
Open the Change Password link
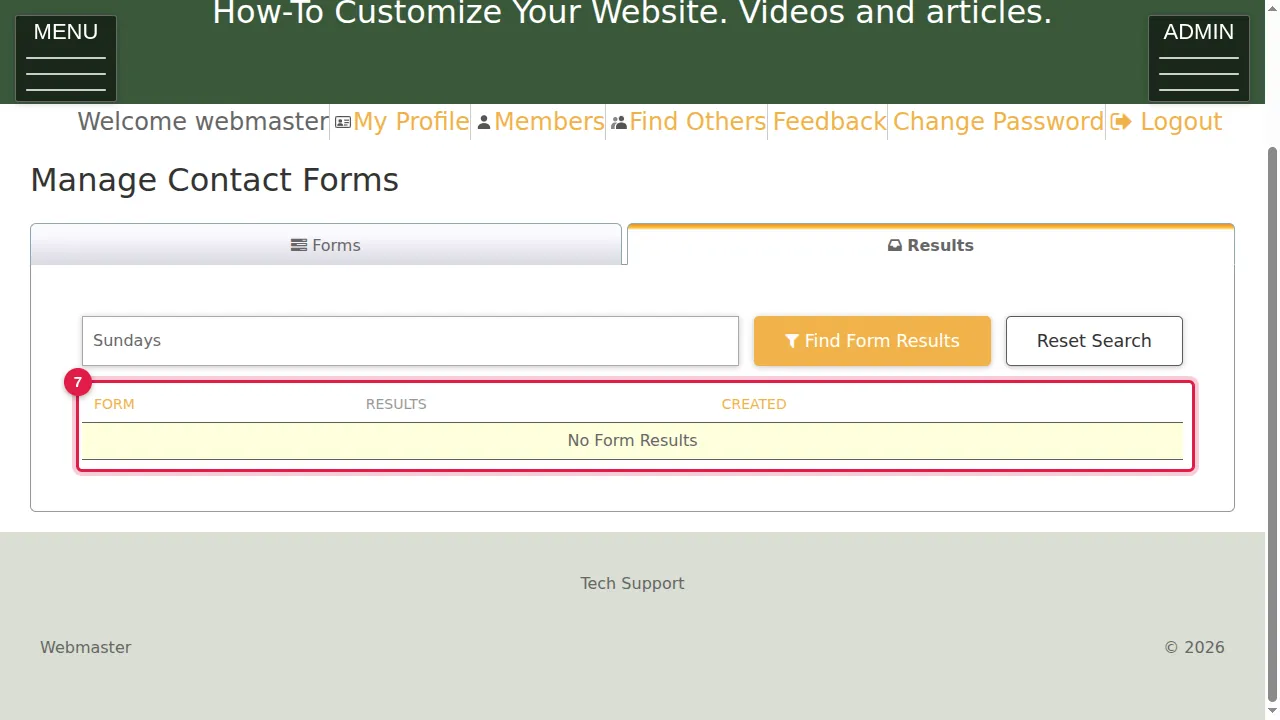(x=998, y=122)
